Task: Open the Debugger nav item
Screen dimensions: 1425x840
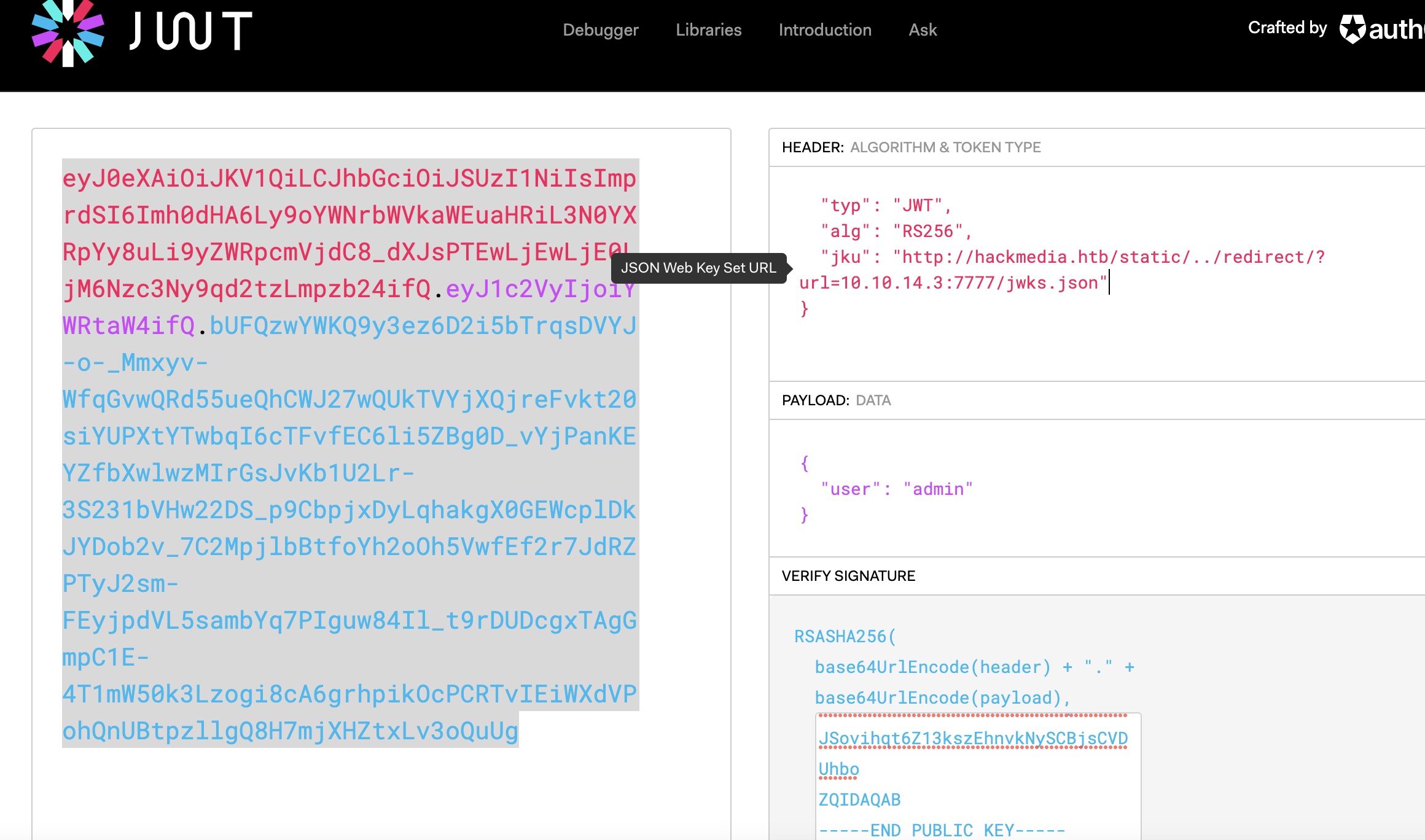Action: coord(600,30)
